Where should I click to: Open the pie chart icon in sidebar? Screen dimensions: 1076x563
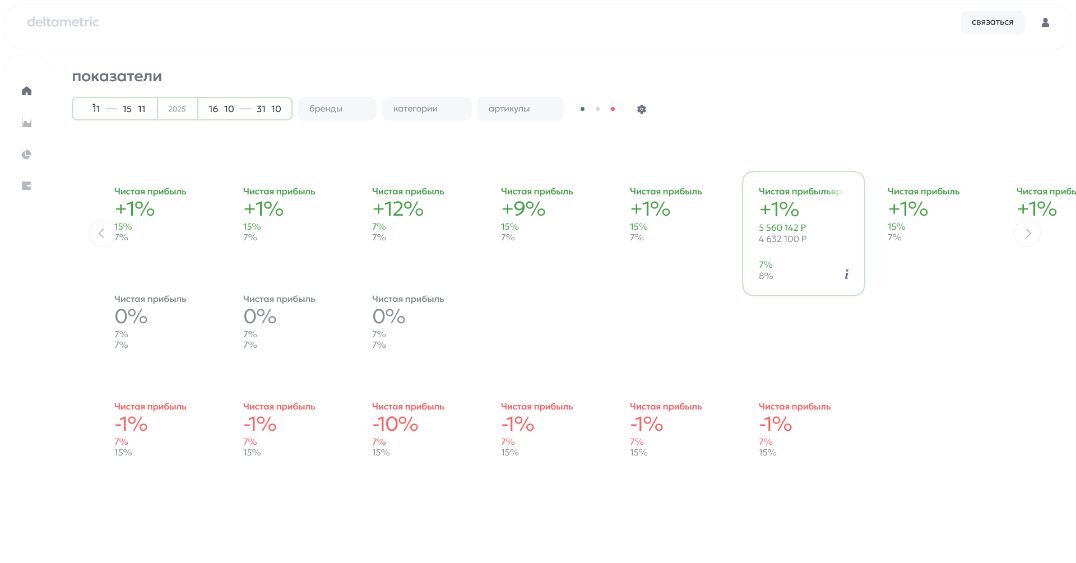(27, 154)
